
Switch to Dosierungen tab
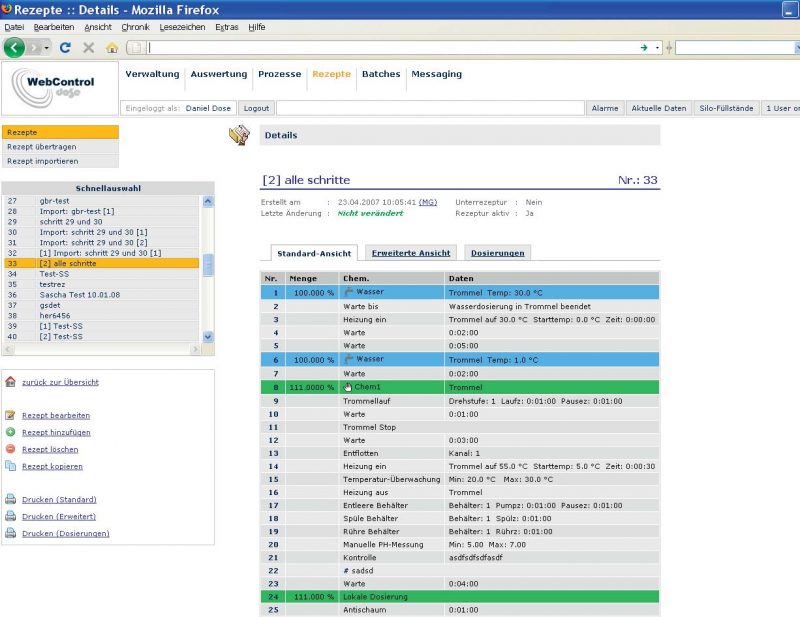pos(497,253)
